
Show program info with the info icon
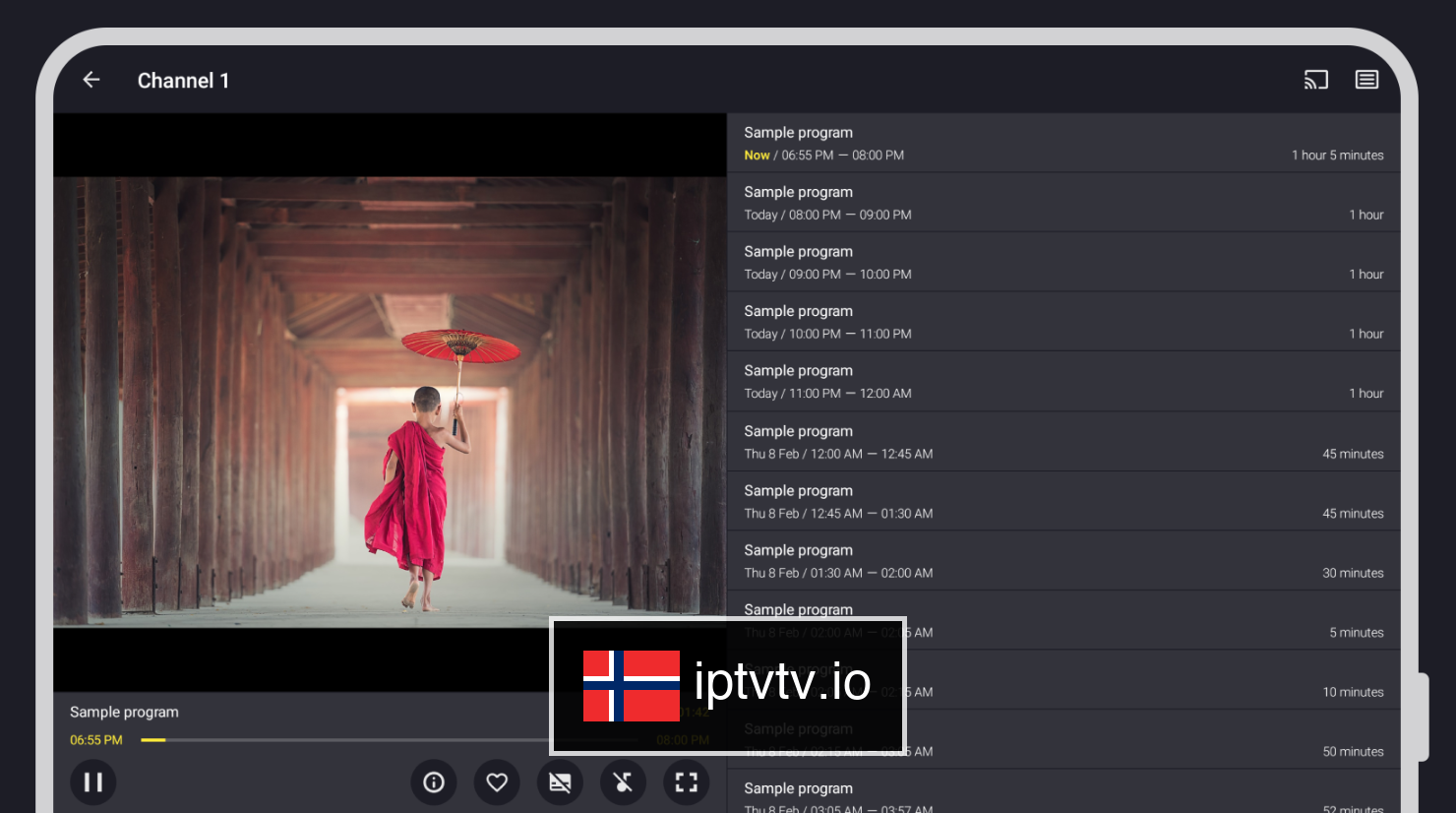[434, 782]
